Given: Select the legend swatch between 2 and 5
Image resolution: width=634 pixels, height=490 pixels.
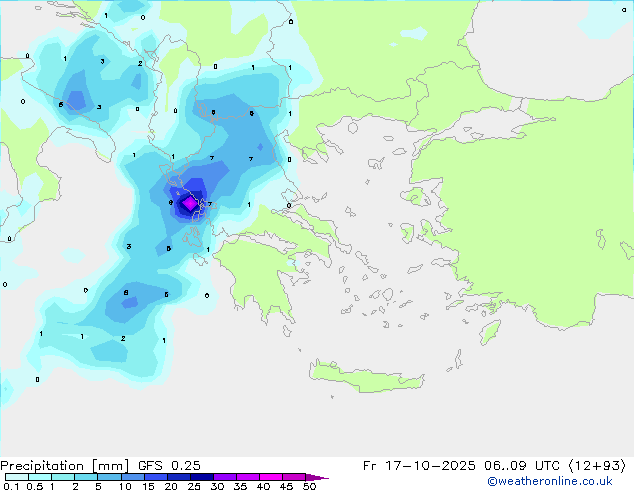Looking at the screenshot, I should tap(86, 477).
